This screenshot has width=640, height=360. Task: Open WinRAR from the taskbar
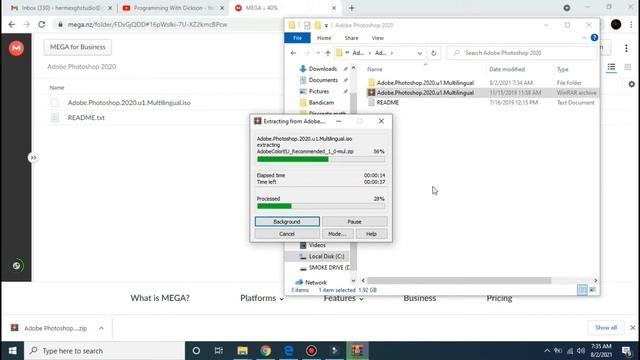(357, 351)
